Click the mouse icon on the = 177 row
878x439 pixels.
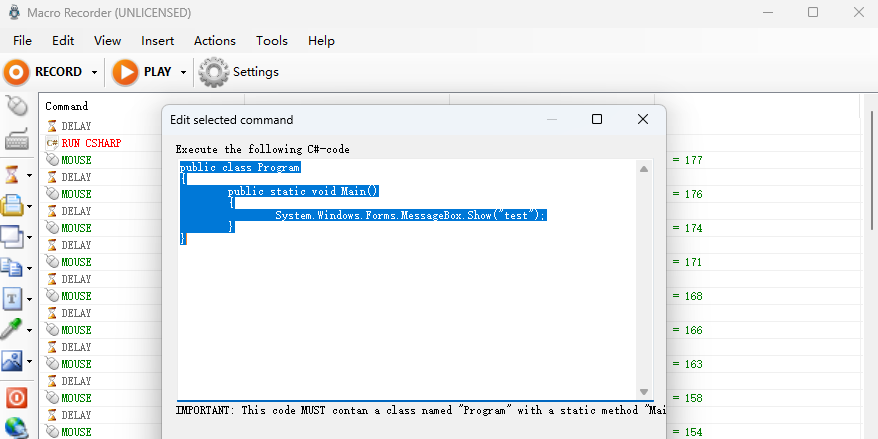pyautogui.click(x=52, y=160)
